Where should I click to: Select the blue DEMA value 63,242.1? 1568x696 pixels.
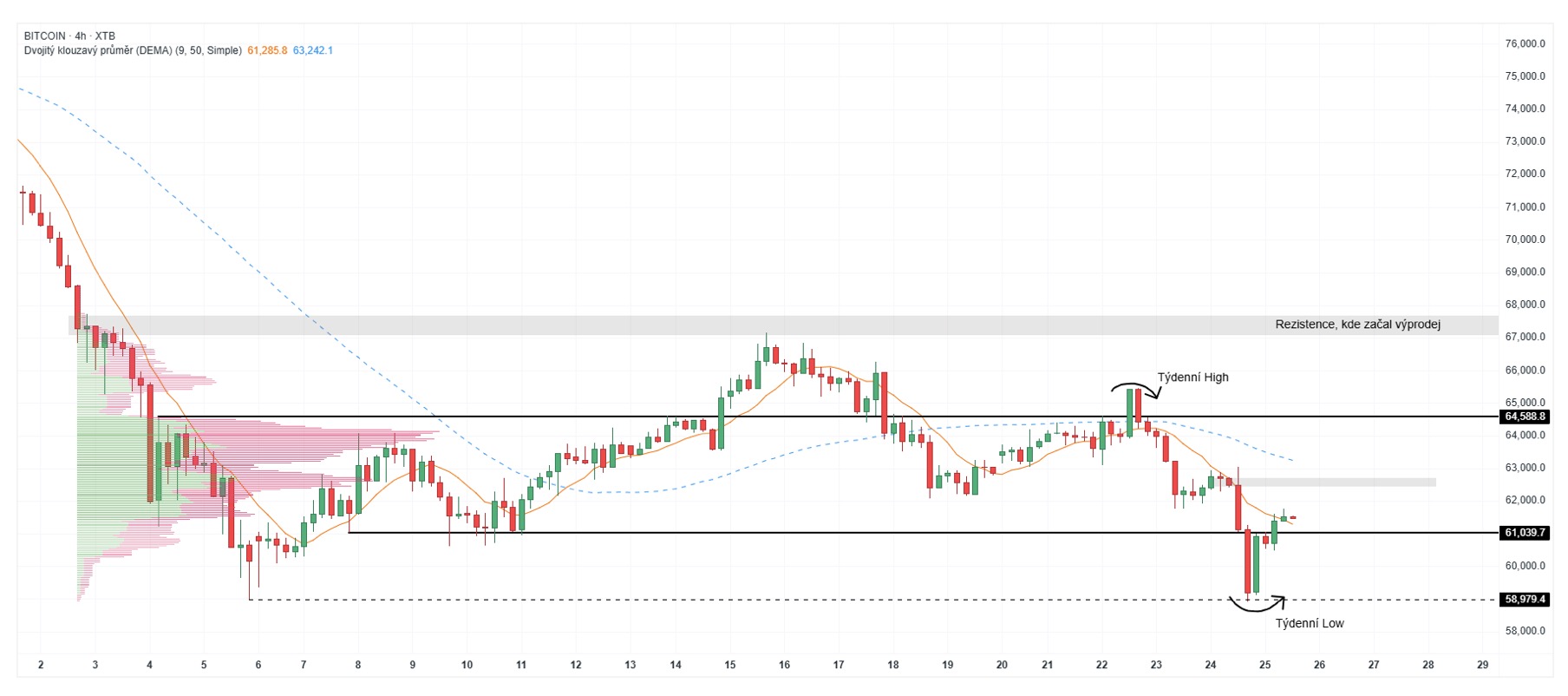click(x=313, y=50)
